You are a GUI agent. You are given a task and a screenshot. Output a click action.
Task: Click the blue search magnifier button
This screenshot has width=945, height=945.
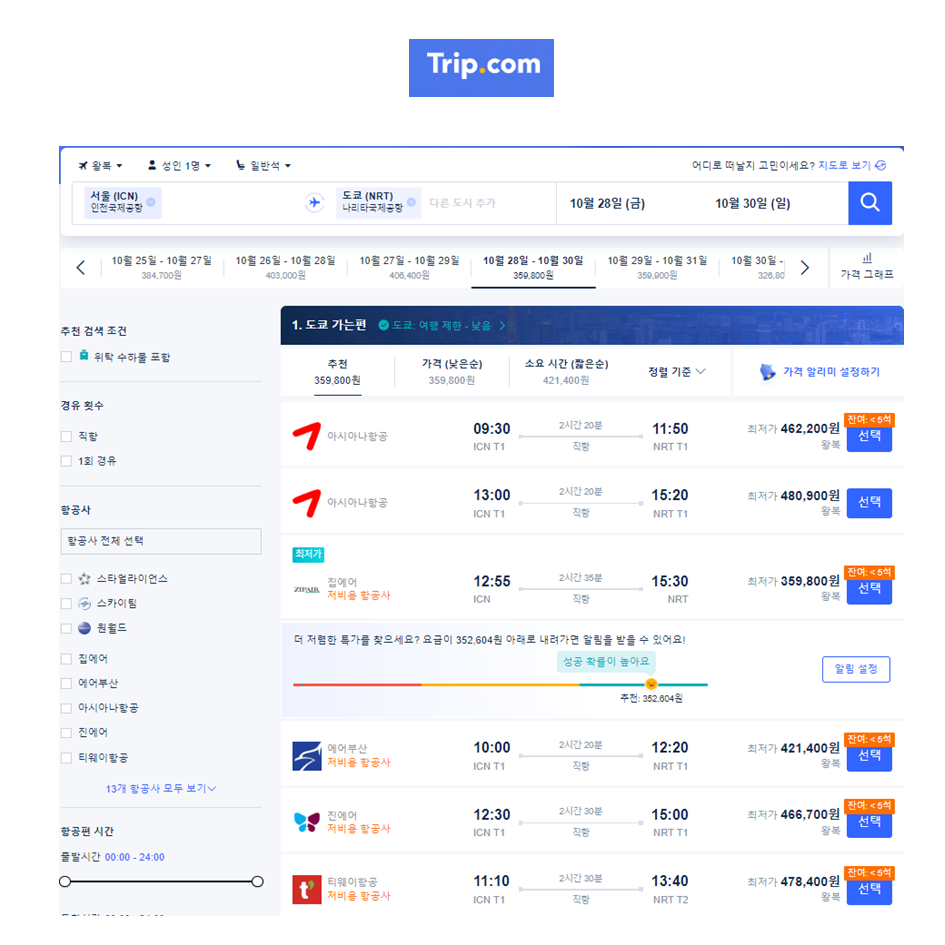coord(870,202)
